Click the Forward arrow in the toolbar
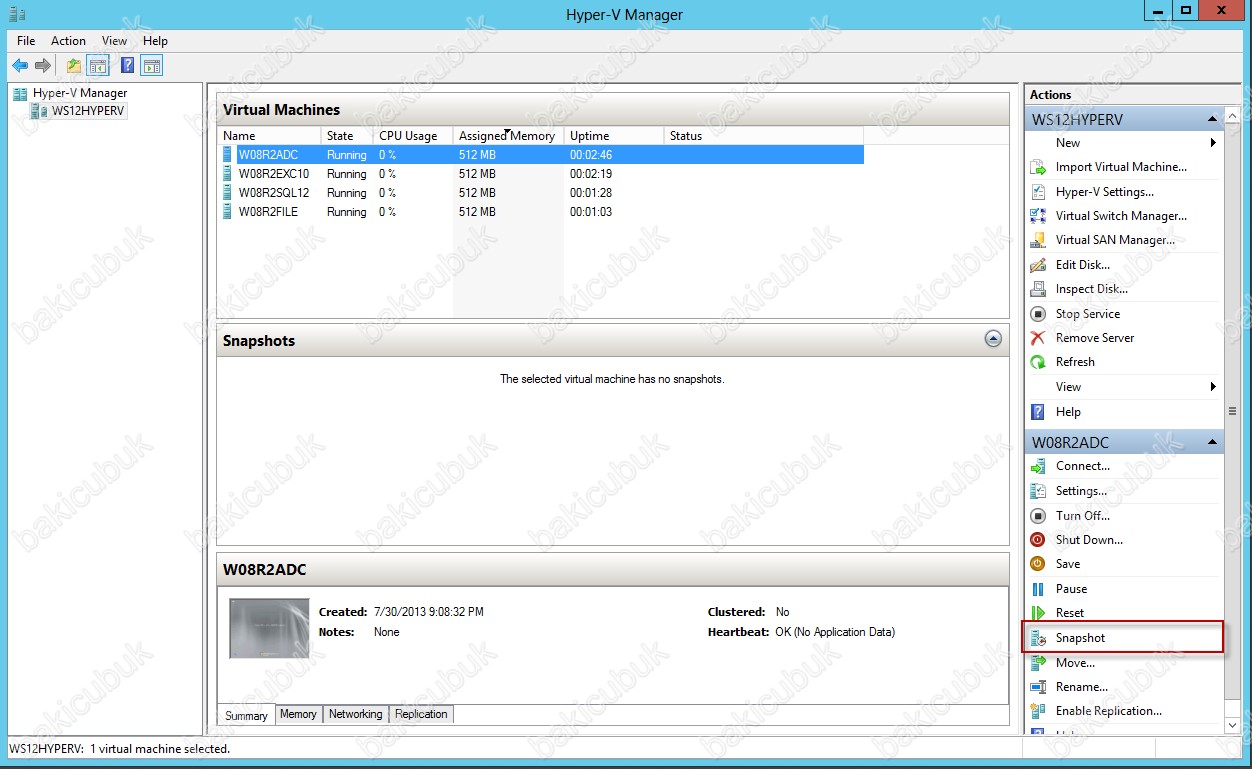The image size is (1252, 769). pyautogui.click(x=43, y=66)
